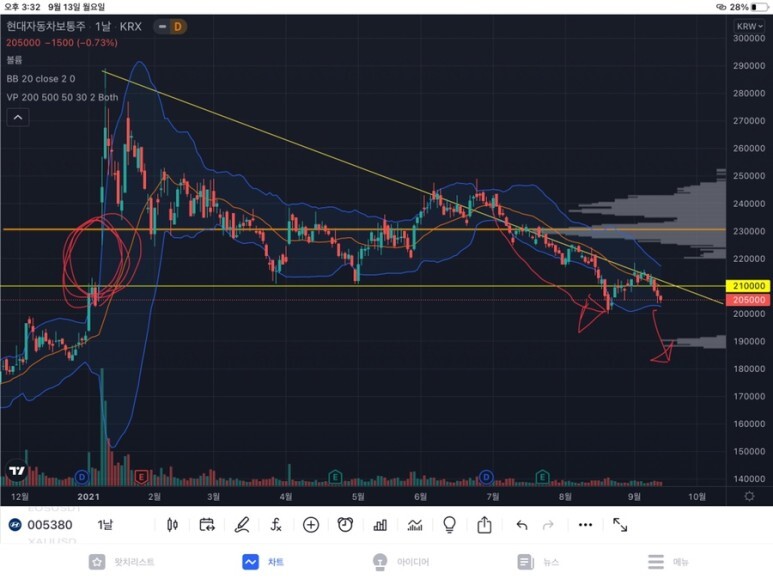Open the date range calendar tool
The height and width of the screenshot is (579, 773).
pyautogui.click(x=207, y=525)
